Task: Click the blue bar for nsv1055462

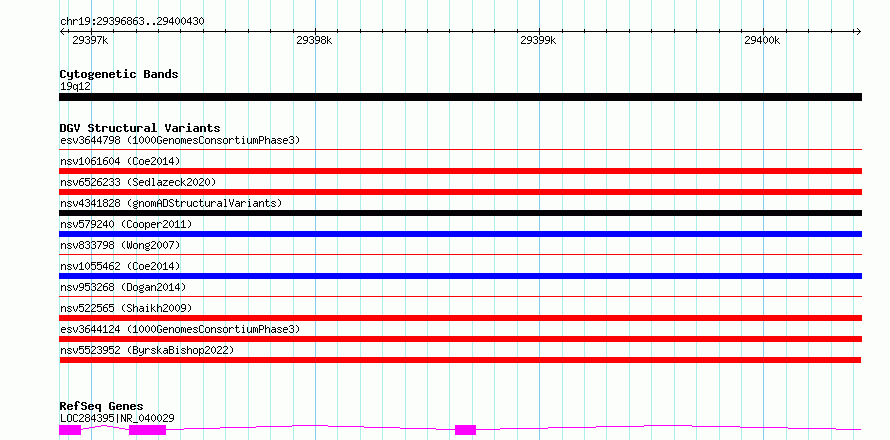Action: (x=460, y=276)
